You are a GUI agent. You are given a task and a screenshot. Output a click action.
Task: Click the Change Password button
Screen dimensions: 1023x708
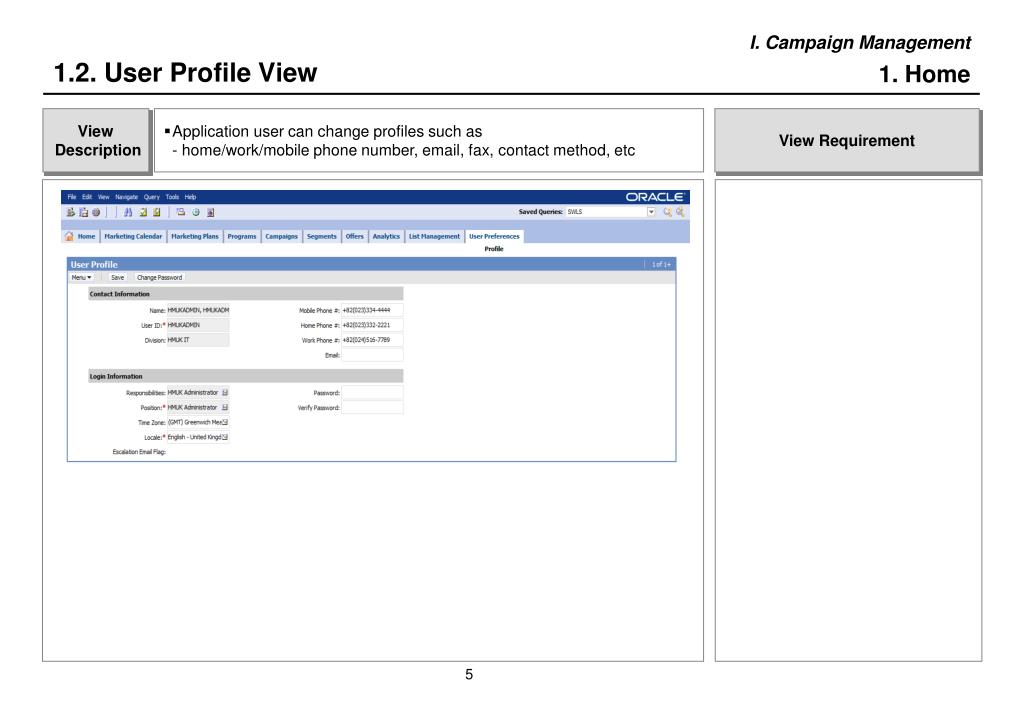click(x=159, y=277)
